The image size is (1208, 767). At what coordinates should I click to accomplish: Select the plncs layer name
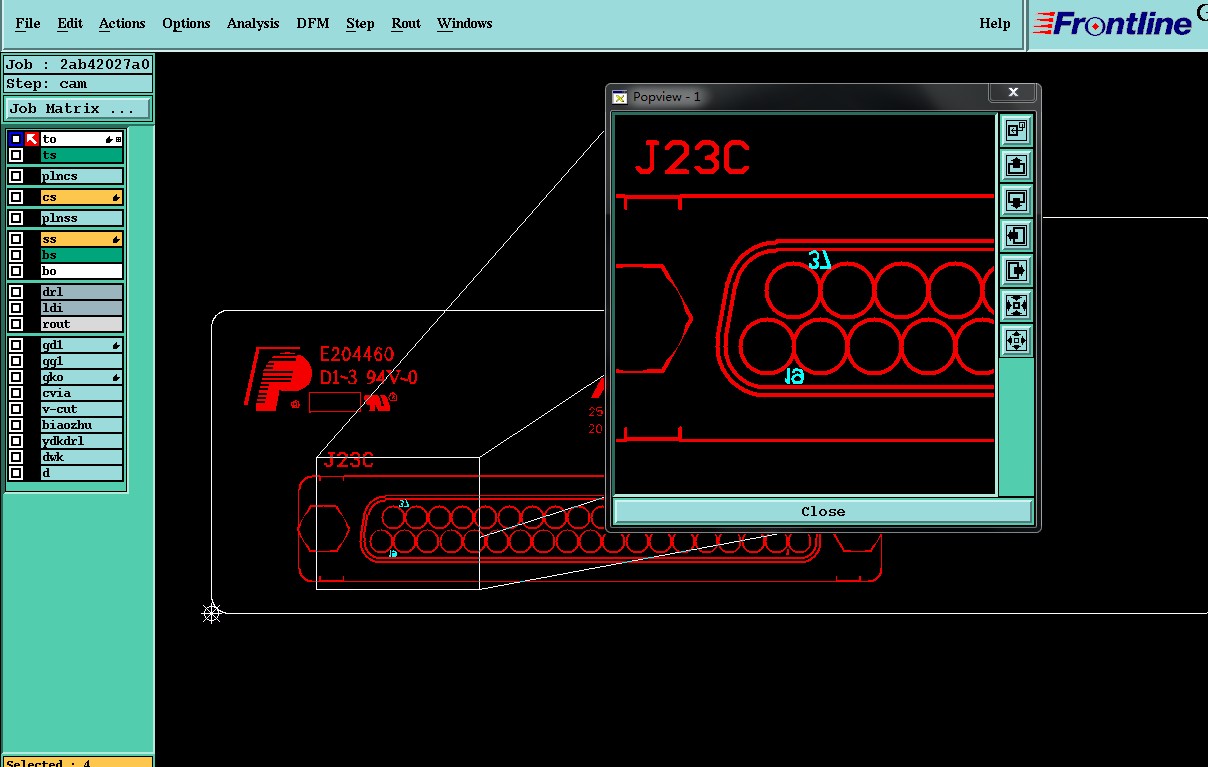[x=82, y=176]
